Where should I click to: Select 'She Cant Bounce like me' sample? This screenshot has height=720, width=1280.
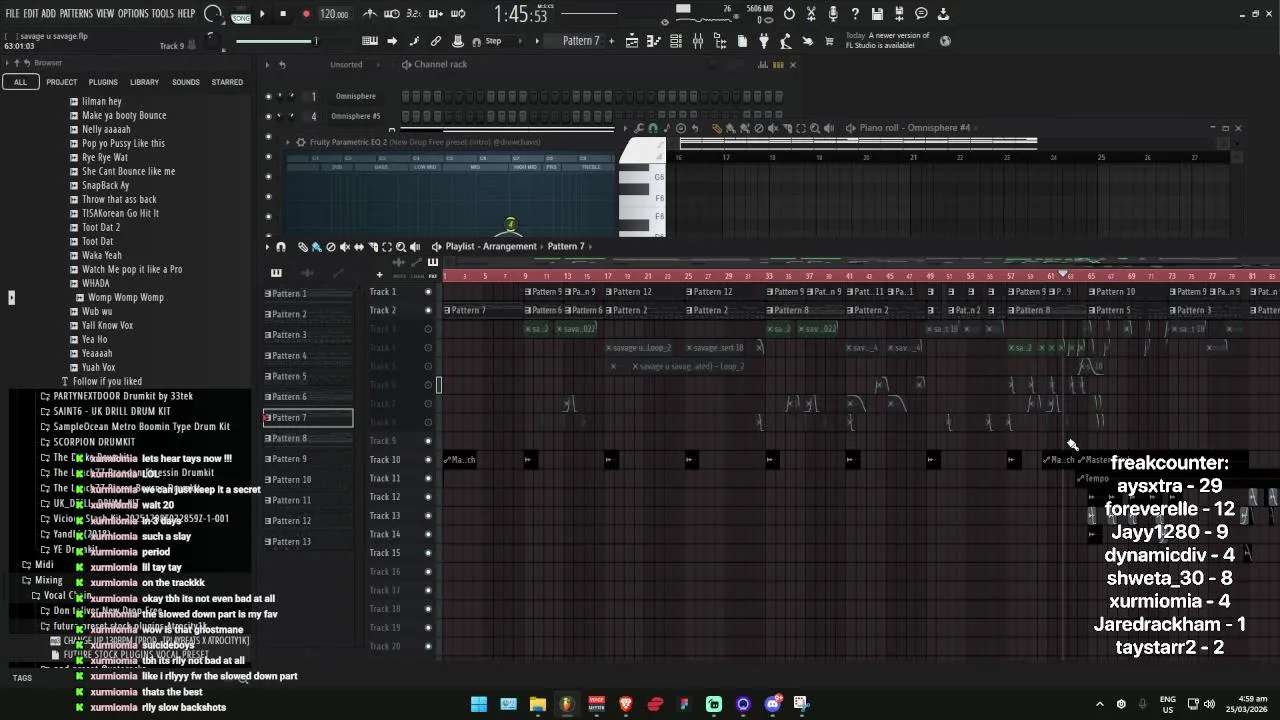[x=128, y=171]
